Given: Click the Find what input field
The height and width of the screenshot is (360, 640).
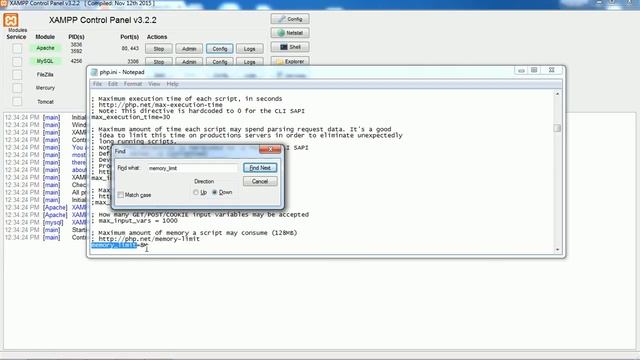Looking at the screenshot, I should click(192, 168).
